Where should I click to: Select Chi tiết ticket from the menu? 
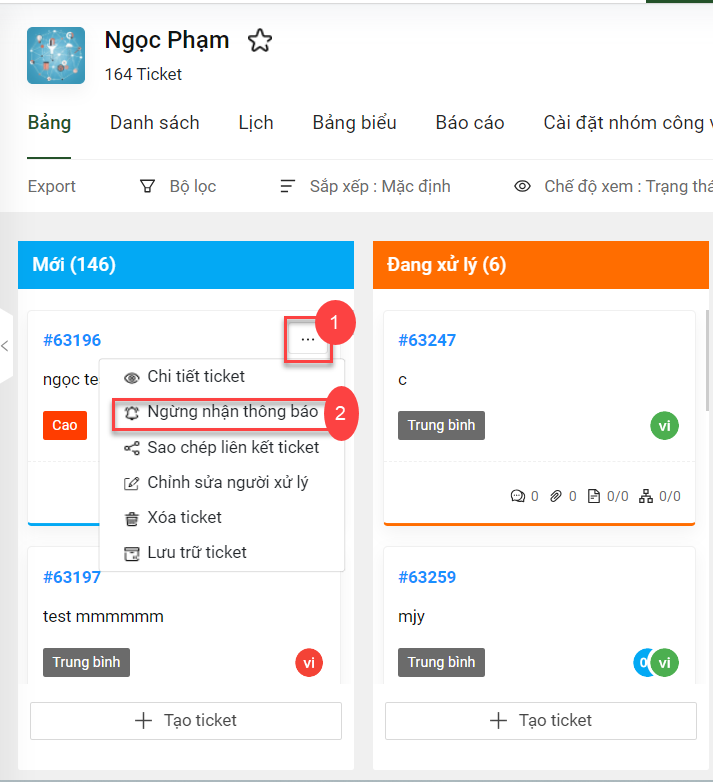196,376
